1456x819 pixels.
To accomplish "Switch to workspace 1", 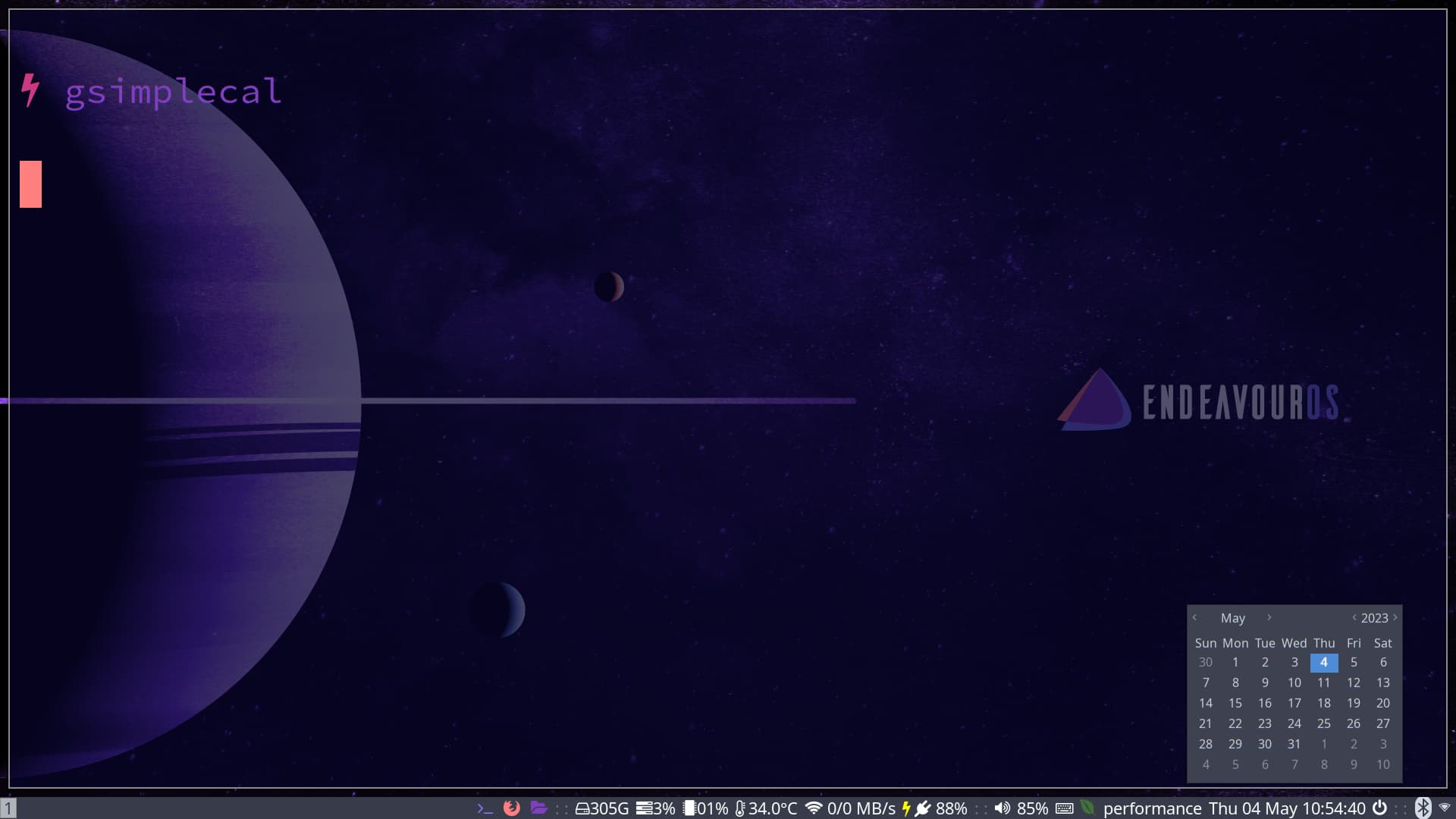I will click(x=8, y=808).
